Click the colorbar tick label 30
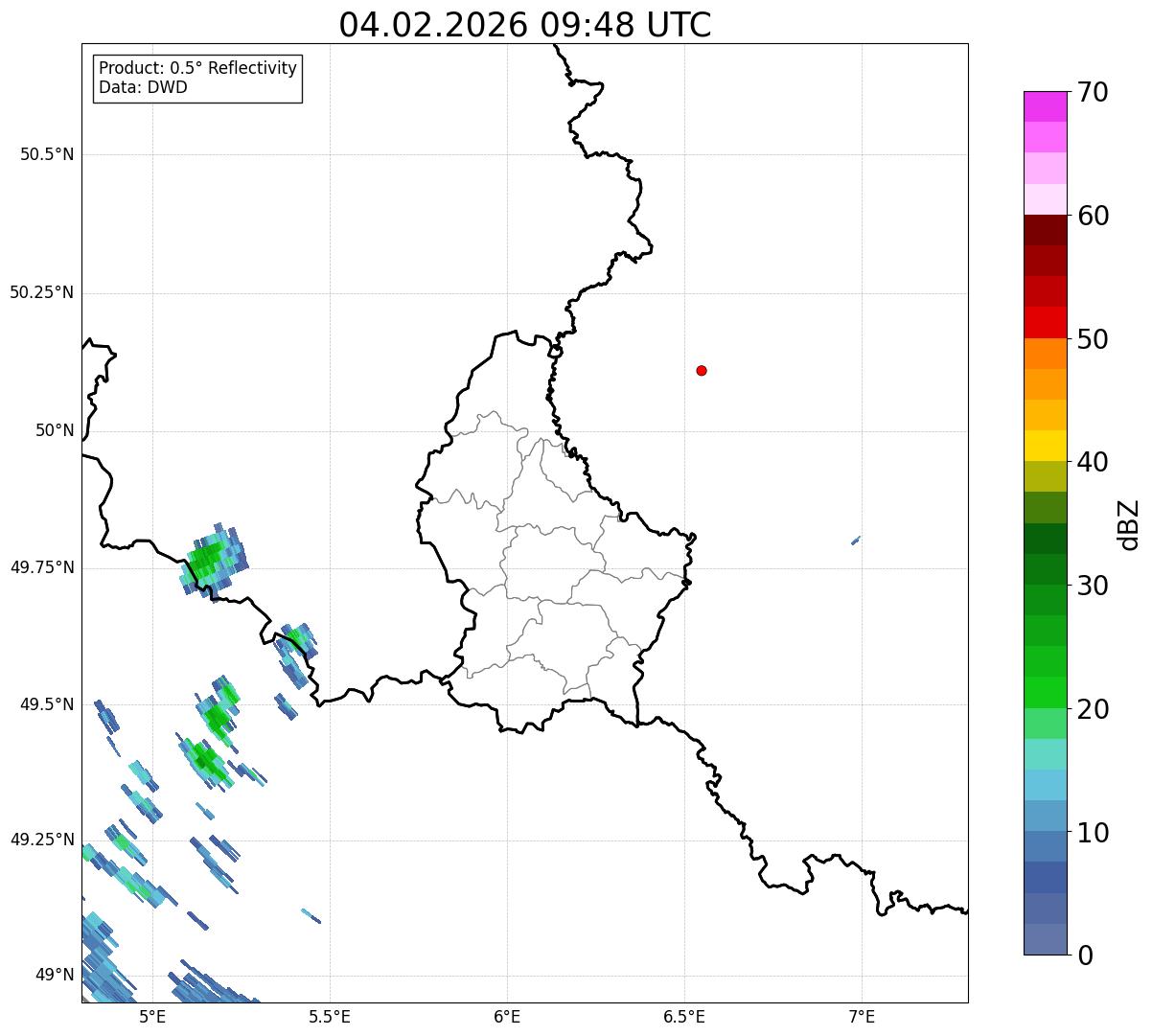Image resolution: width=1152 pixels, height=1036 pixels. coord(1093,586)
